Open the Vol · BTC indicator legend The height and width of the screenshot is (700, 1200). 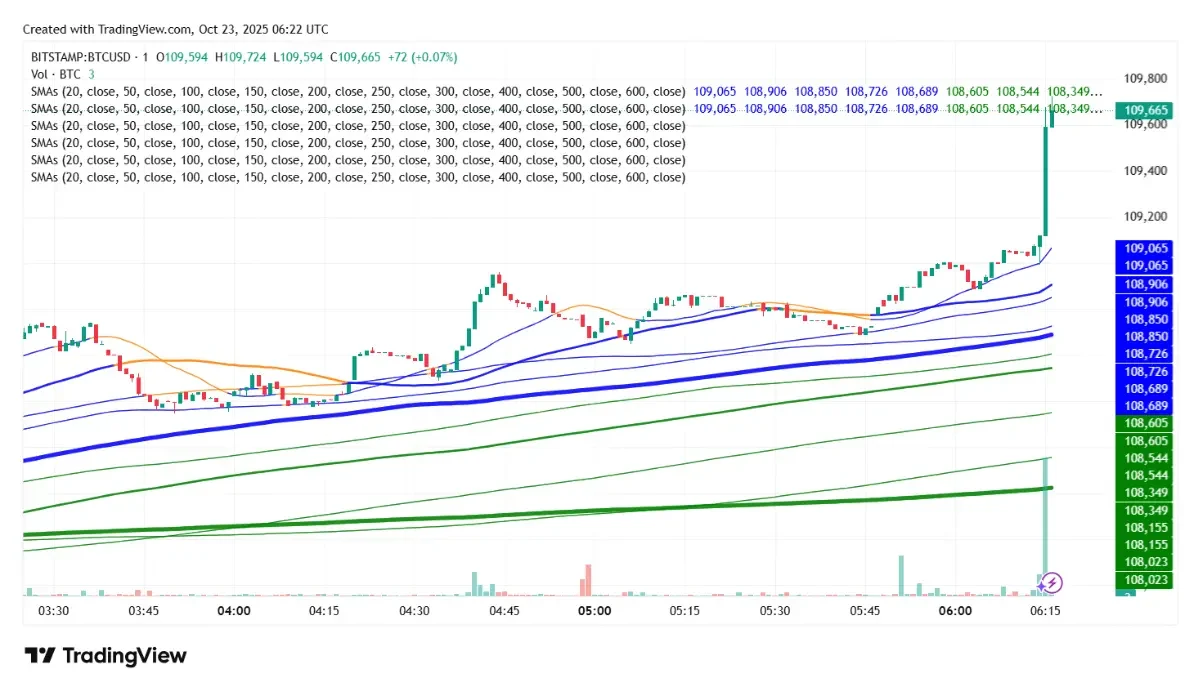tap(57, 74)
